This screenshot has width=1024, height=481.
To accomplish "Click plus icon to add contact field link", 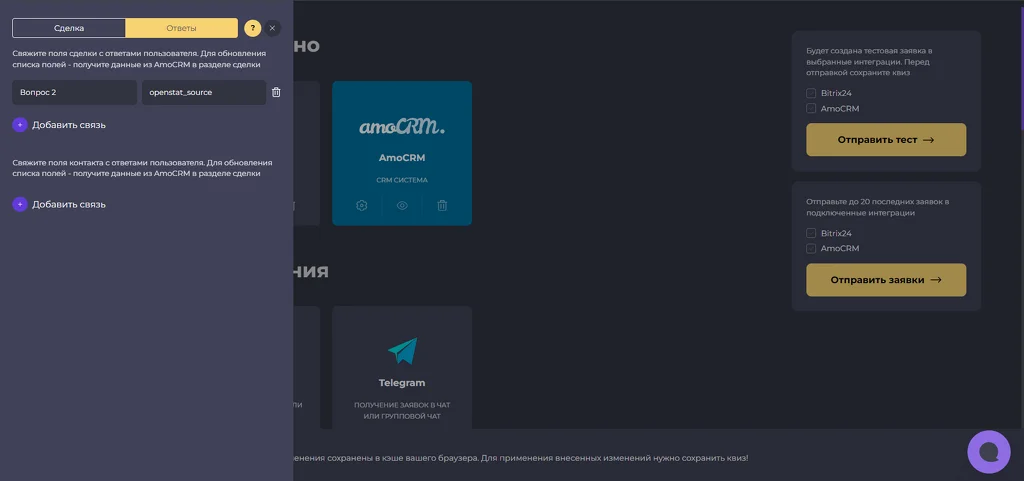I will click(20, 204).
